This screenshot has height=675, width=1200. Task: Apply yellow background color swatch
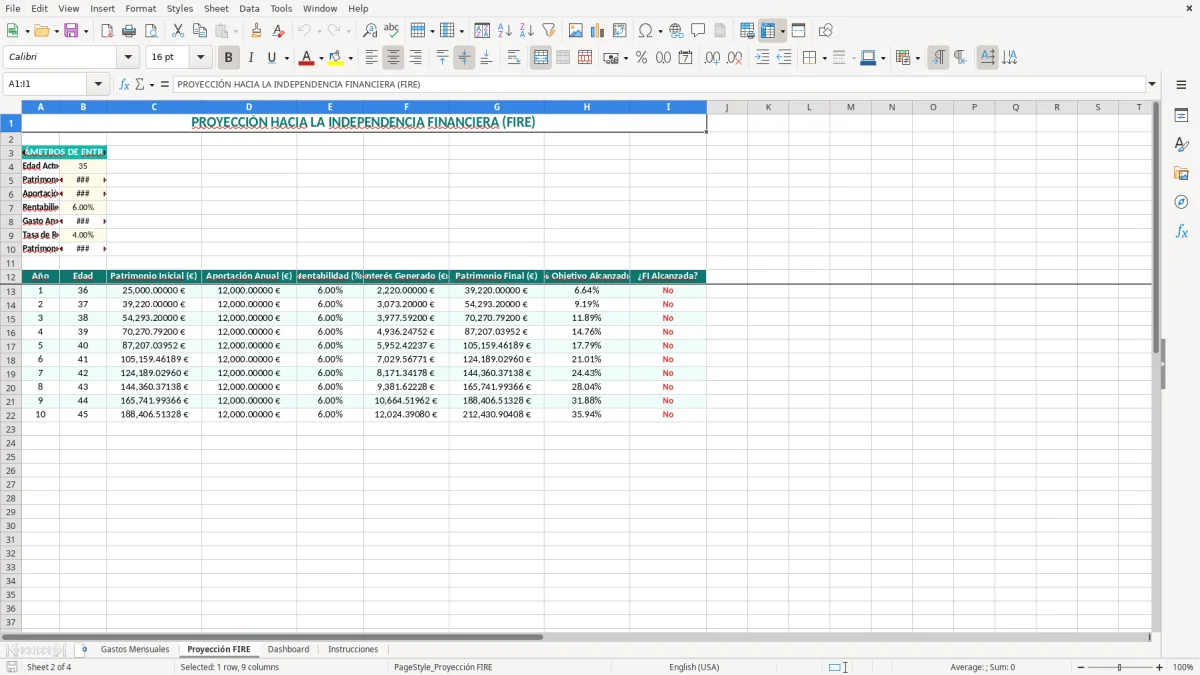pos(336,58)
